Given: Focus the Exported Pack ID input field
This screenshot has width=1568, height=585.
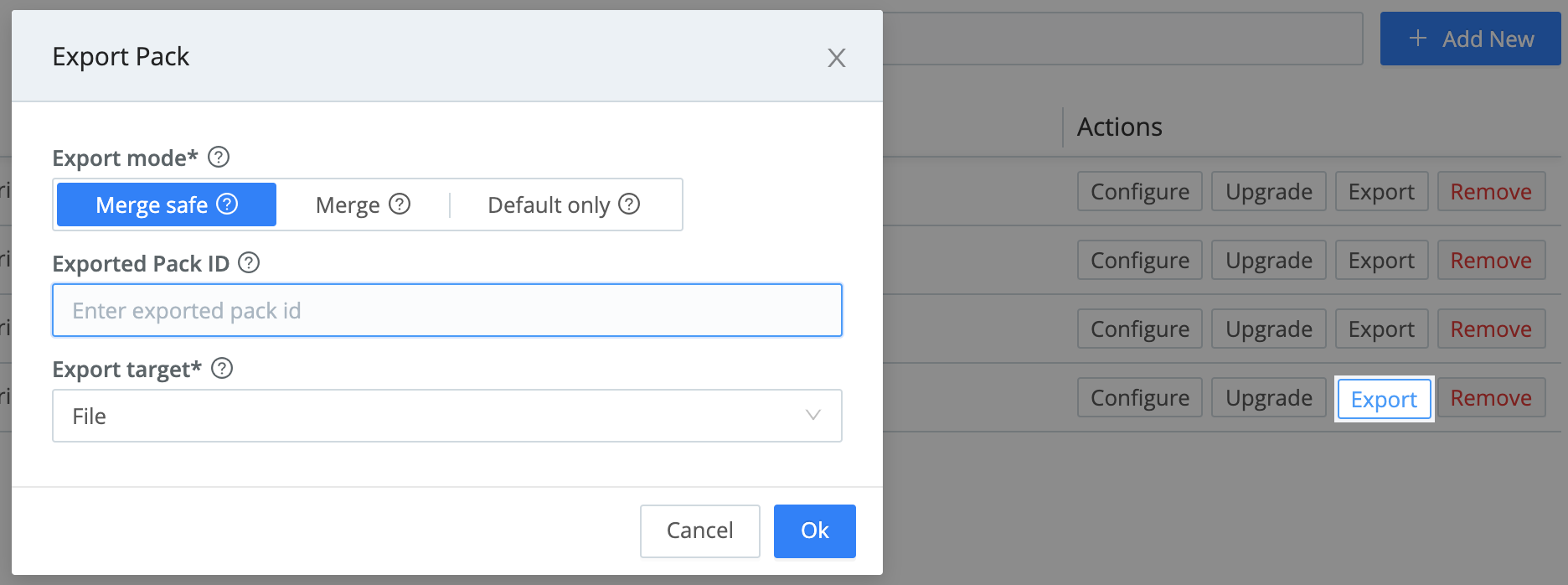Looking at the screenshot, I should coord(447,310).
